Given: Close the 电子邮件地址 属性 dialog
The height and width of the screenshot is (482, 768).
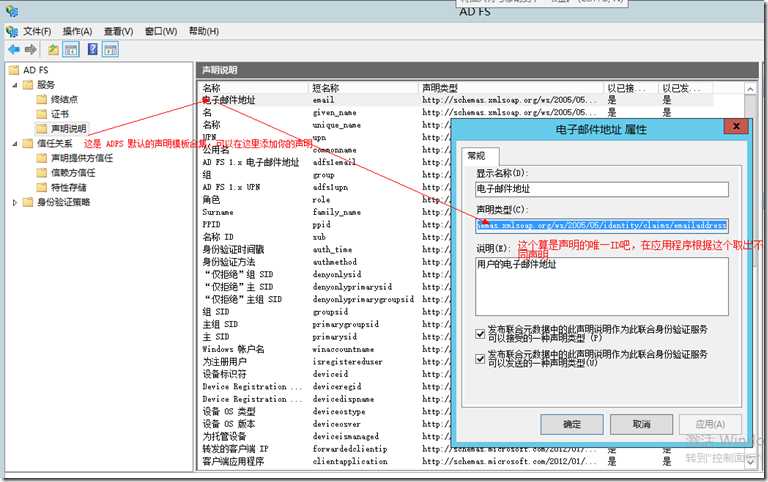Looking at the screenshot, I should coord(736,126).
